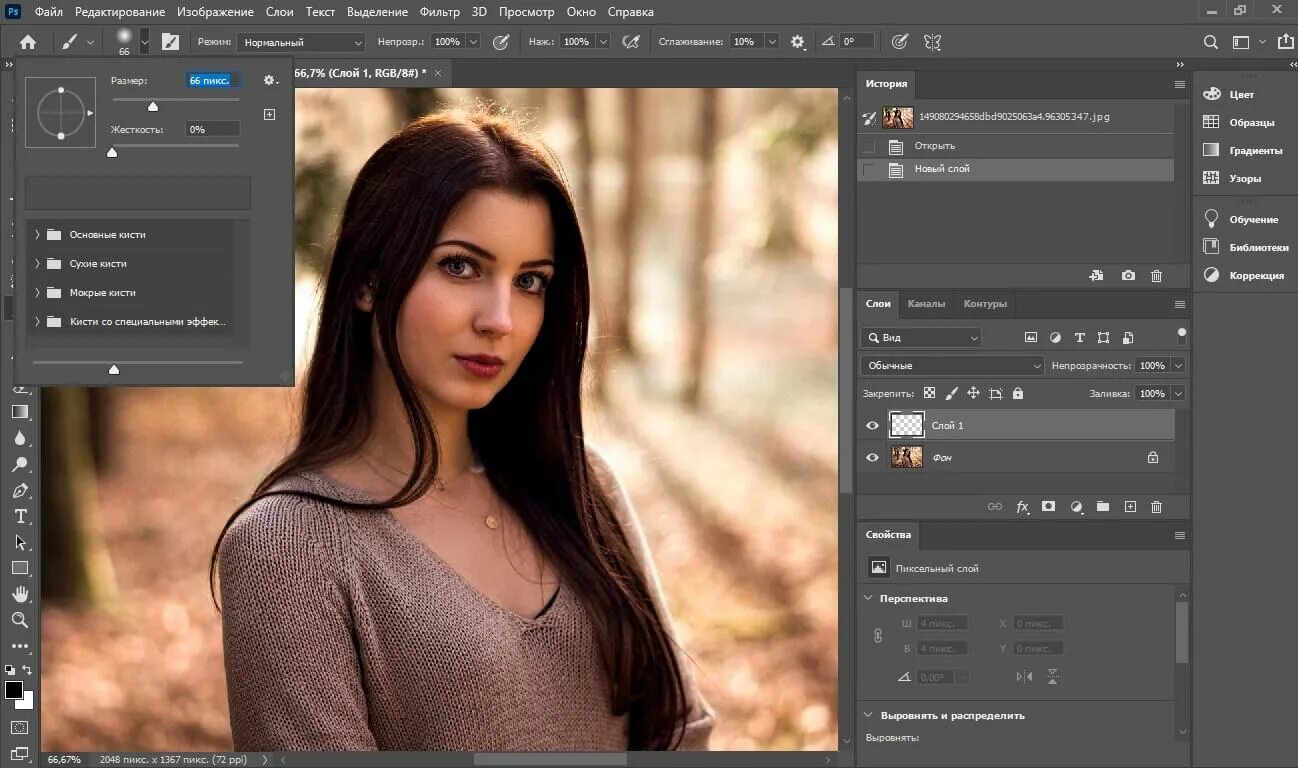Select the Gradient tool

pyautogui.click(x=20, y=412)
